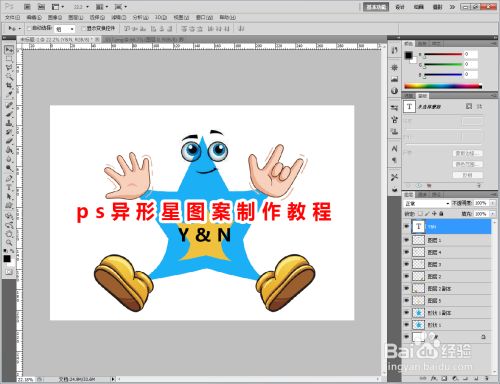Select the 形状 1 layer thumbnail
This screenshot has width=500, height=384.
(x=419, y=325)
